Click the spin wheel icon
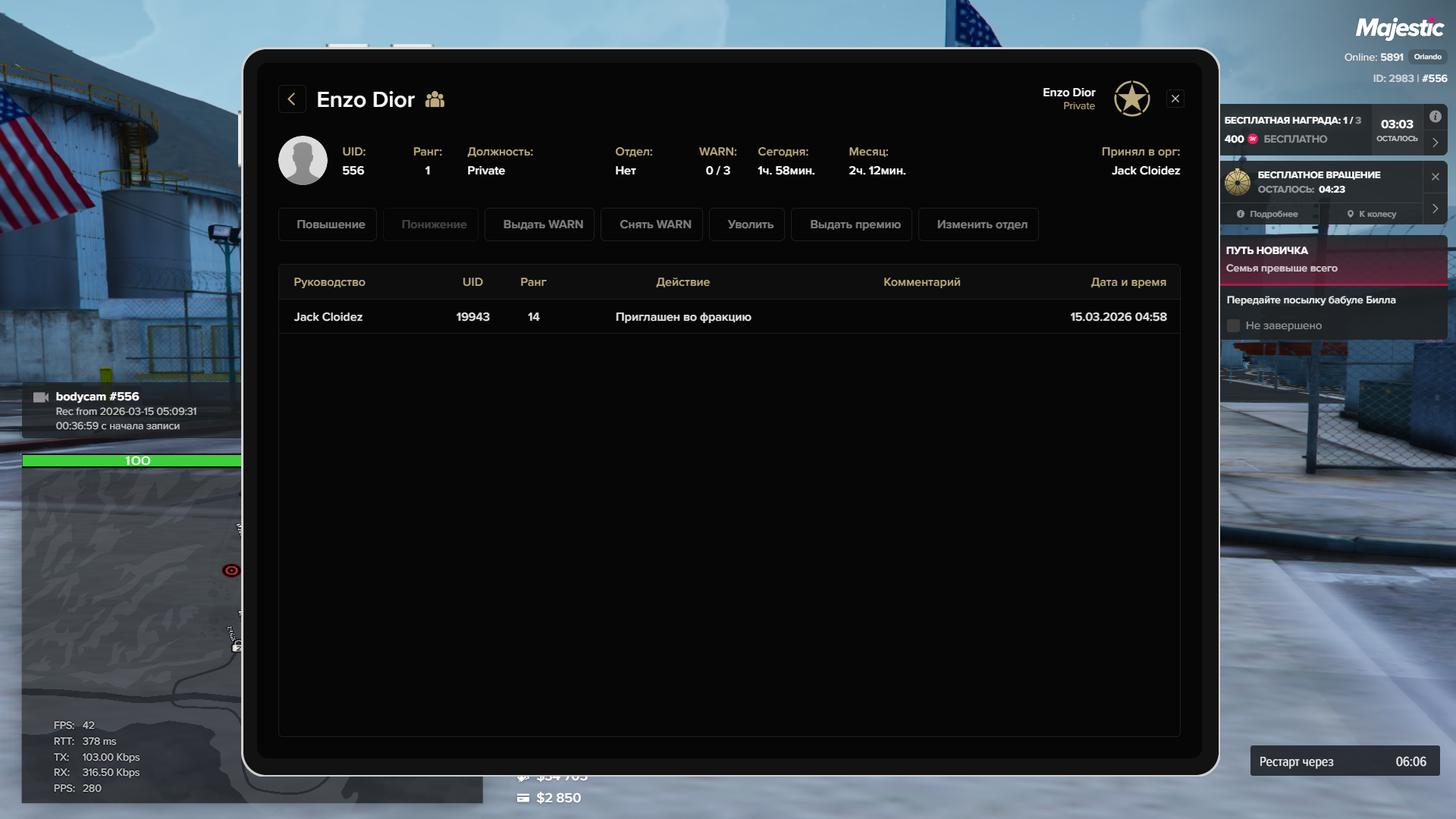This screenshot has height=819, width=1456. point(1238,182)
